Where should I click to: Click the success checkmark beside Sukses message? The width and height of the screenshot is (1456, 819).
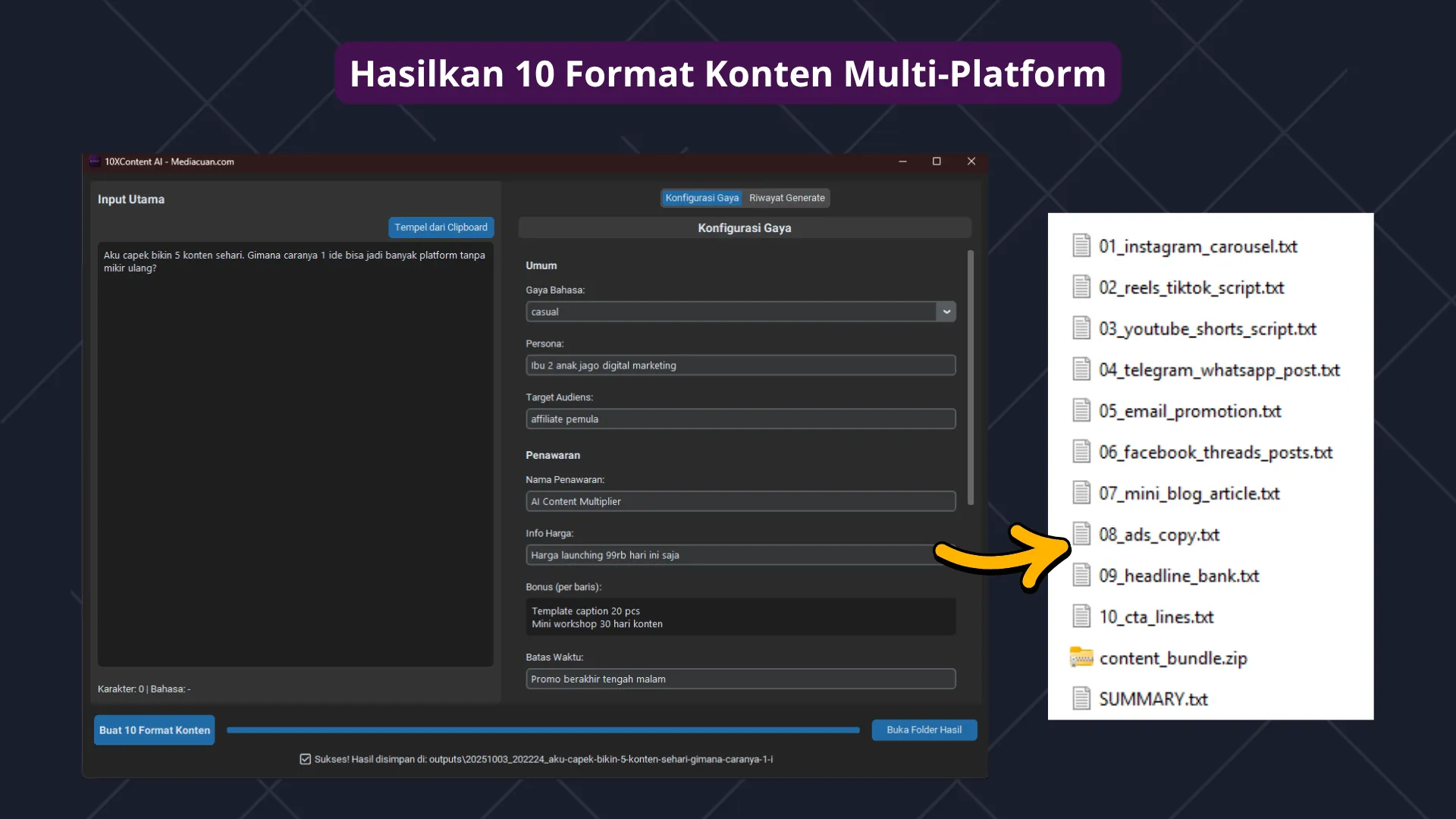point(306,759)
